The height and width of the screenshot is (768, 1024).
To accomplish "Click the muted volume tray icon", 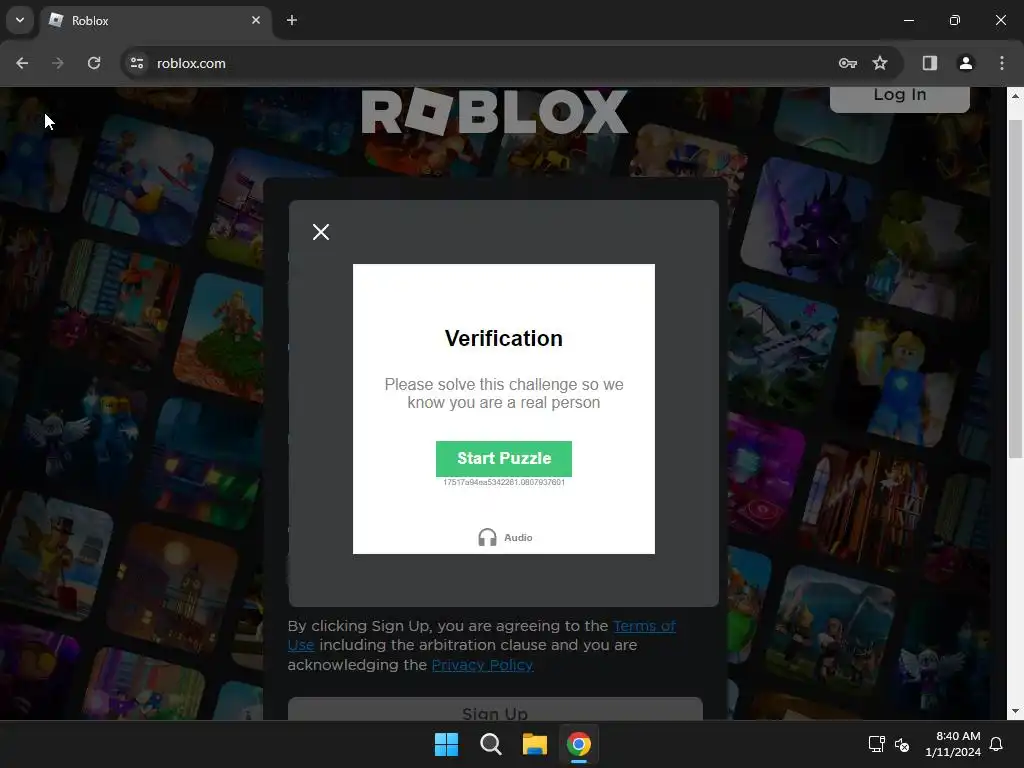I will [902, 744].
